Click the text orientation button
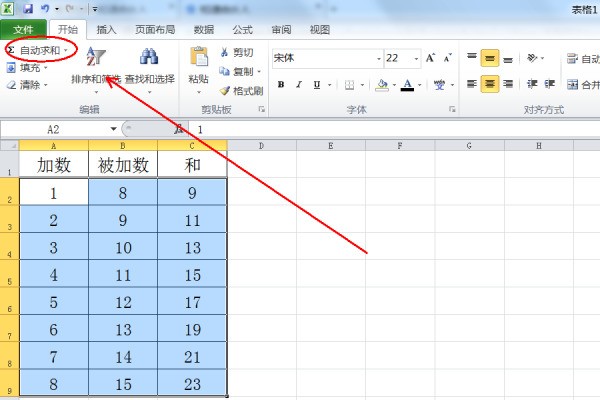600x400 pixels. pos(532,58)
